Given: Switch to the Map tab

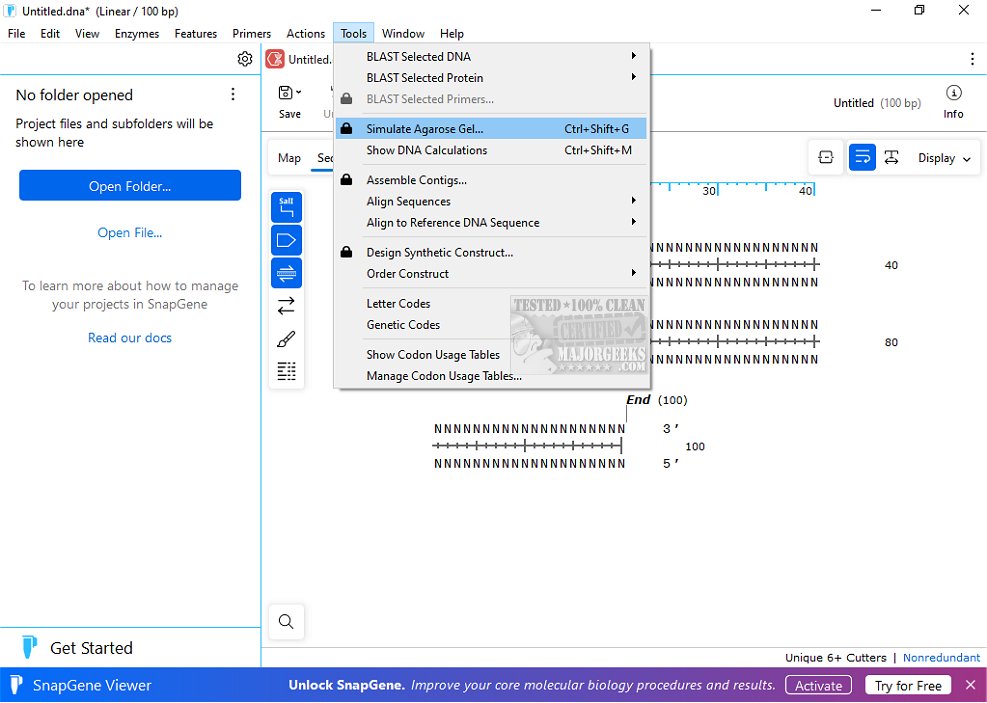Looking at the screenshot, I should [290, 157].
